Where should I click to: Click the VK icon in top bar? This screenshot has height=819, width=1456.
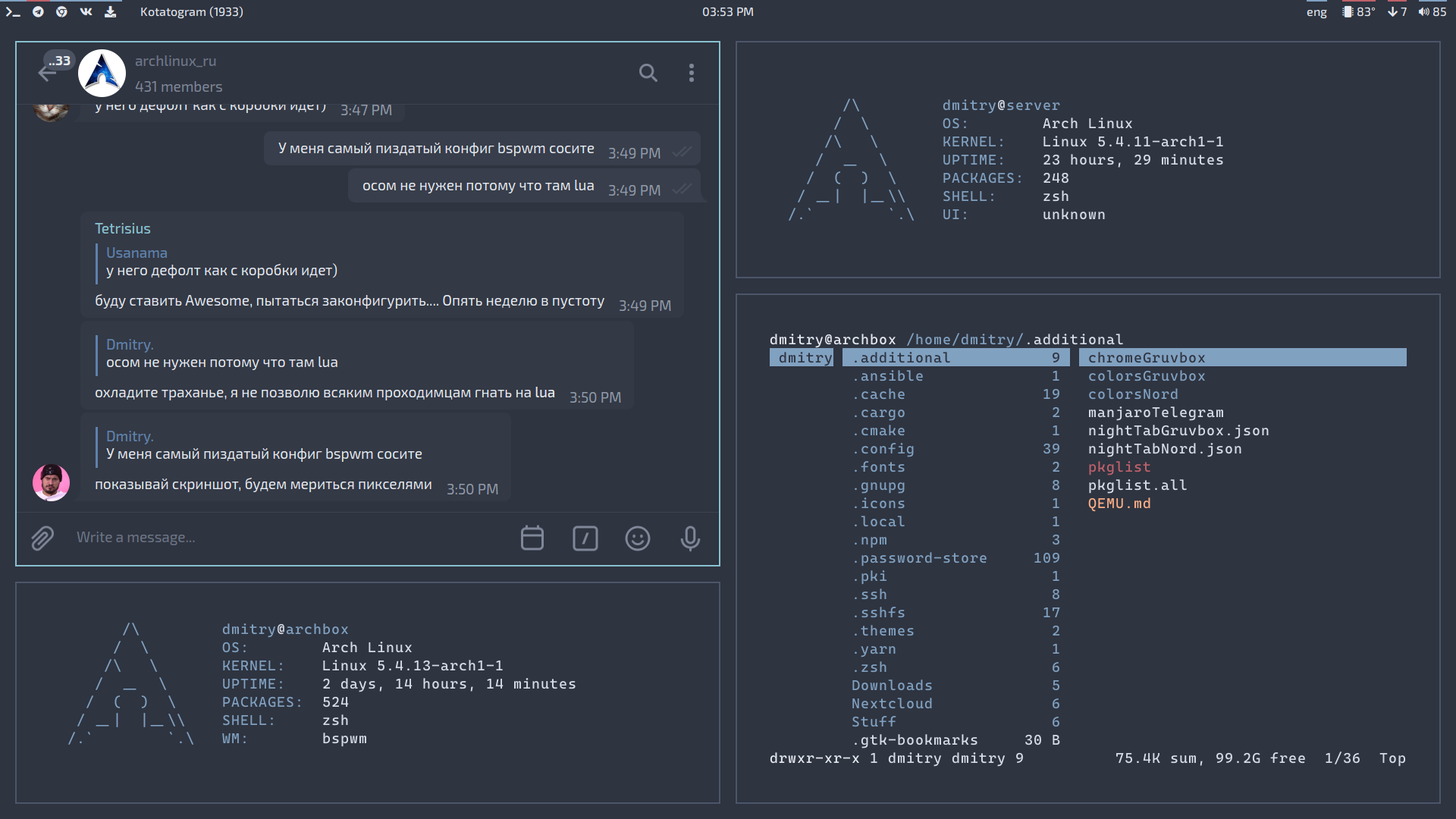coord(86,11)
